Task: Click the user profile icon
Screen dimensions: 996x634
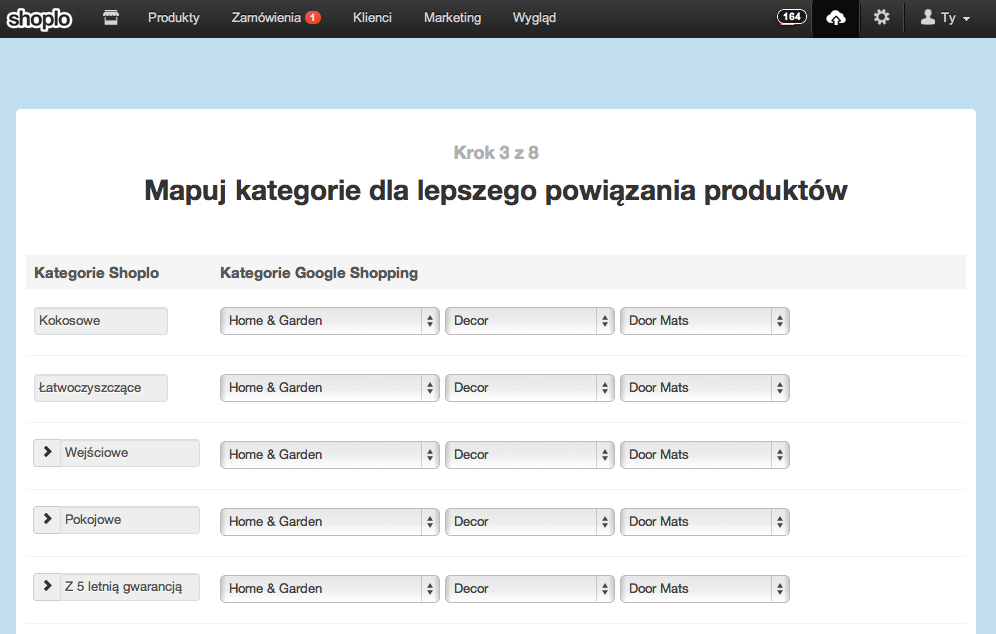Action: coord(928,17)
